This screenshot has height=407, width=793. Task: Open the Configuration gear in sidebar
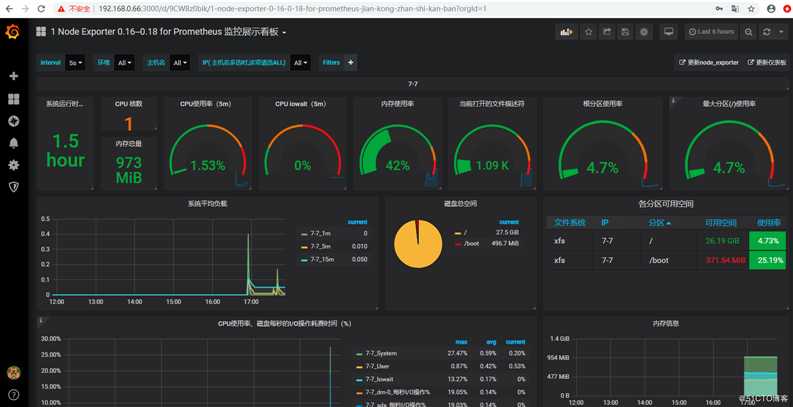pos(14,165)
